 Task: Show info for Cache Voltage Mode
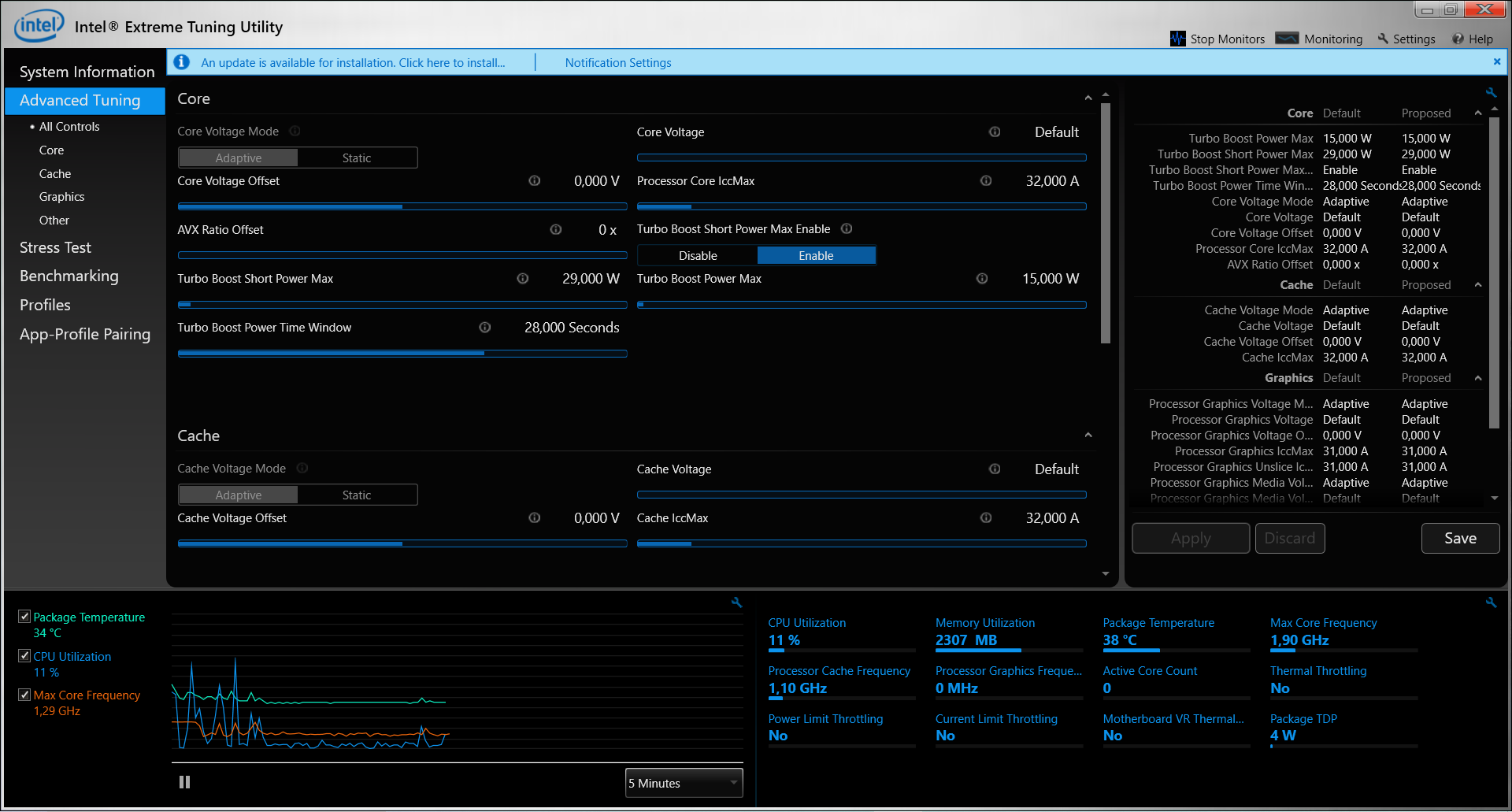(x=302, y=468)
